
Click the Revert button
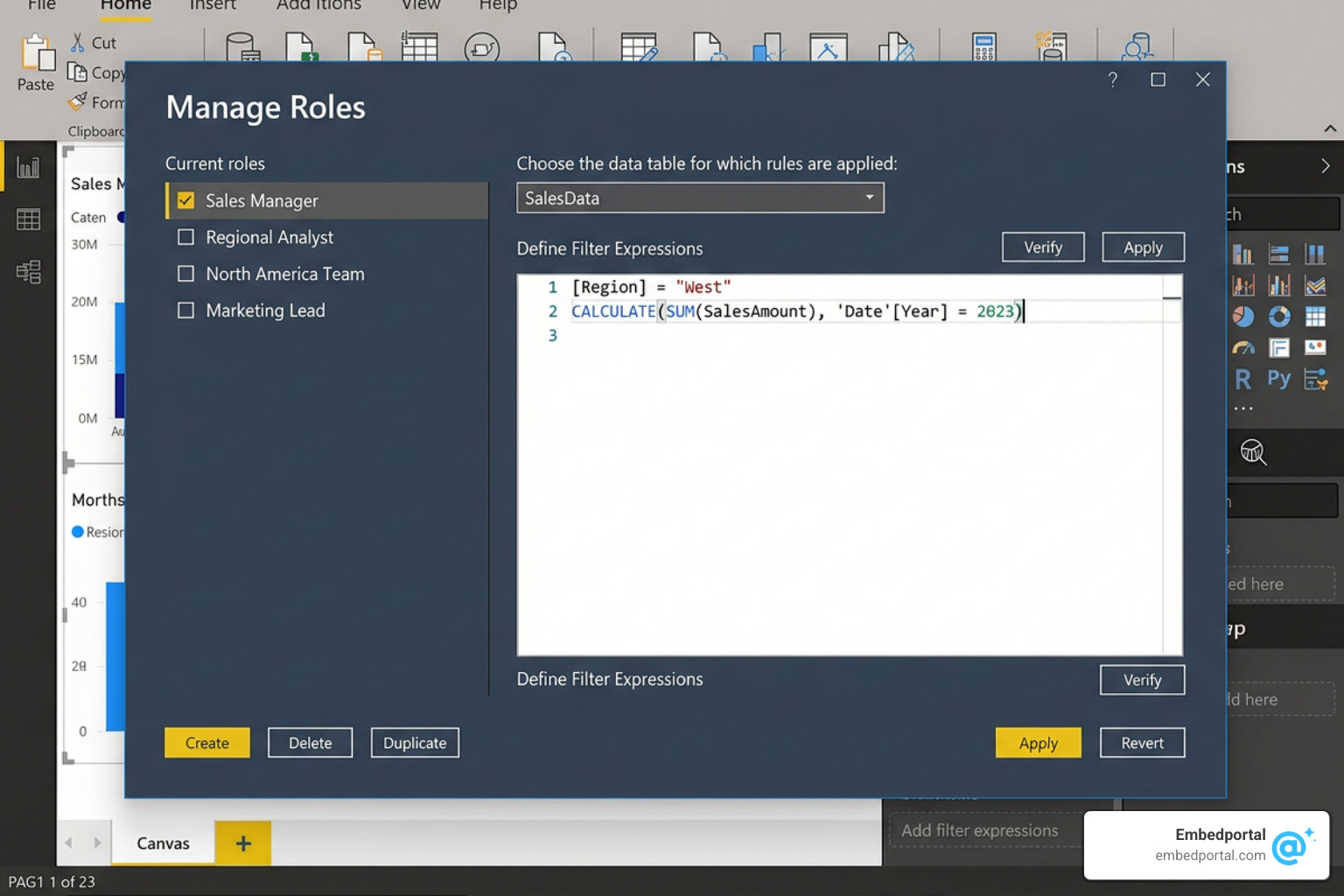pyautogui.click(x=1143, y=743)
